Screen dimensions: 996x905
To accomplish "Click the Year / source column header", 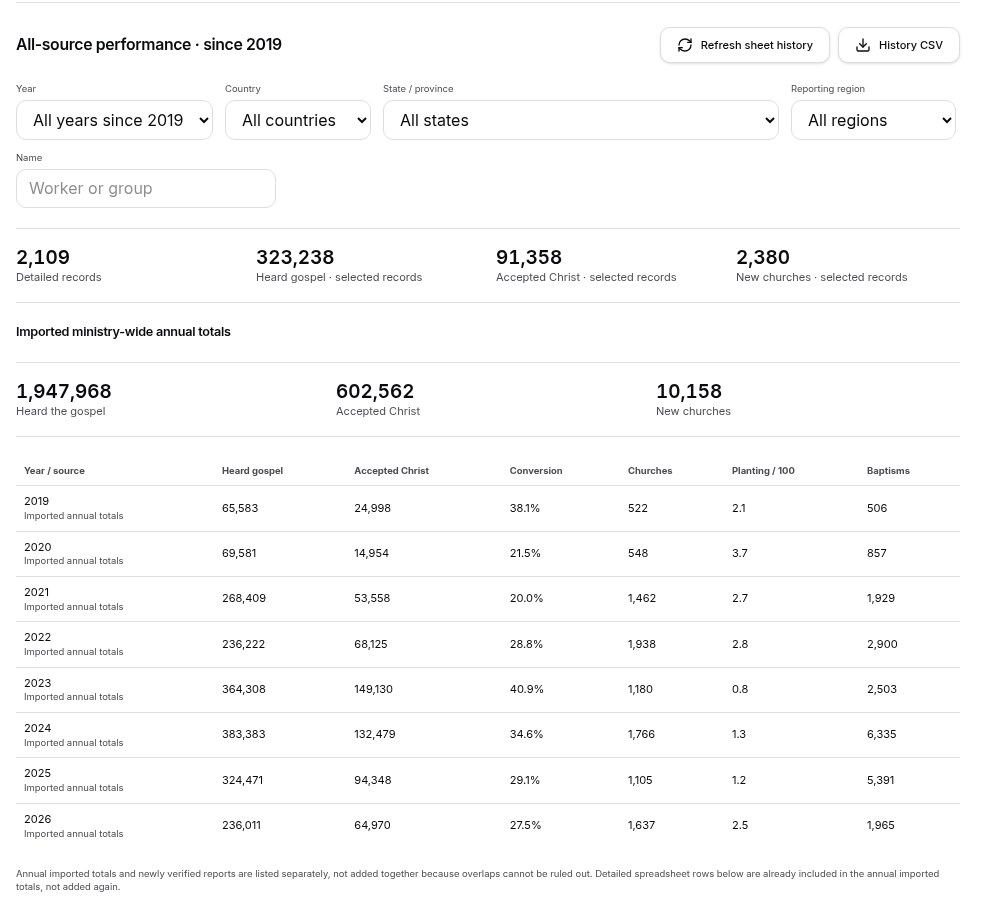I will [54, 471].
